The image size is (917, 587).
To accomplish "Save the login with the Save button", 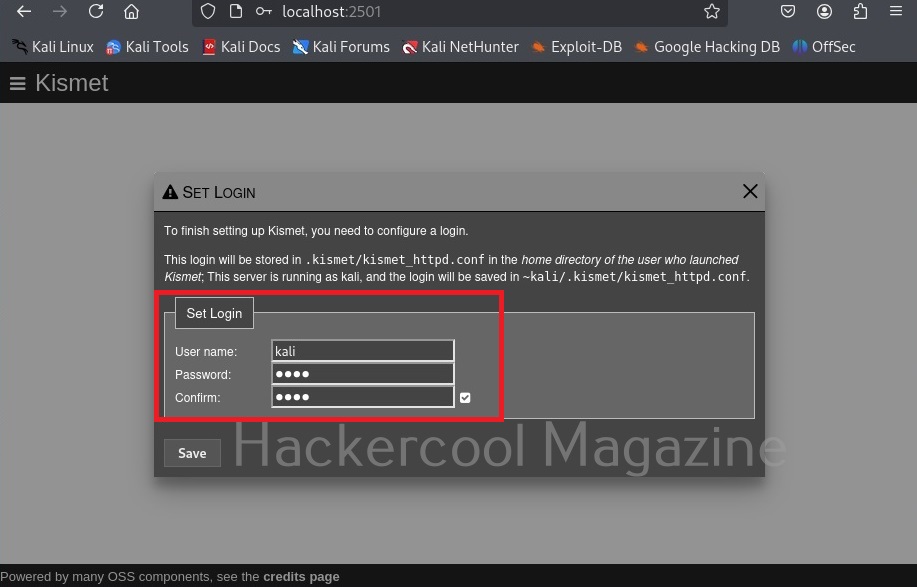I will [192, 453].
